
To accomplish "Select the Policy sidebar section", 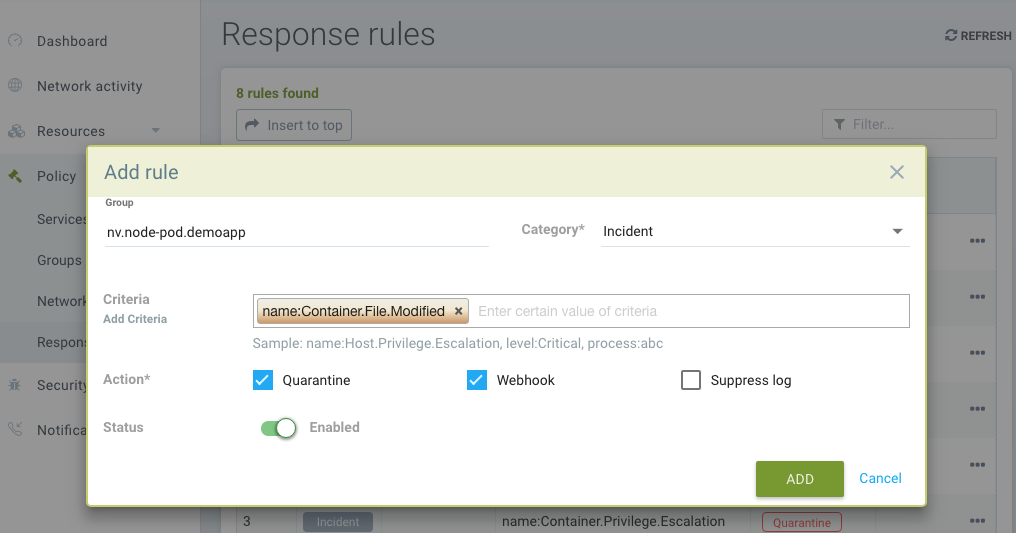I will (x=56, y=176).
